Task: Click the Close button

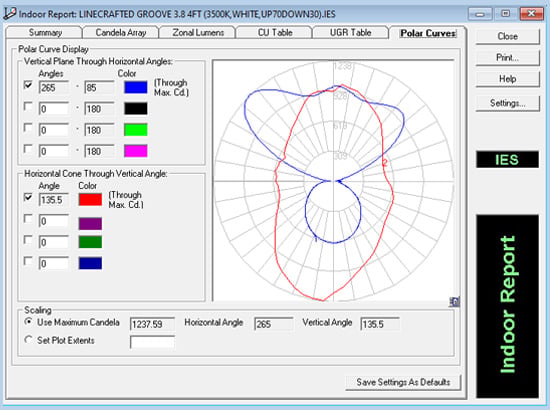Action: [x=507, y=36]
